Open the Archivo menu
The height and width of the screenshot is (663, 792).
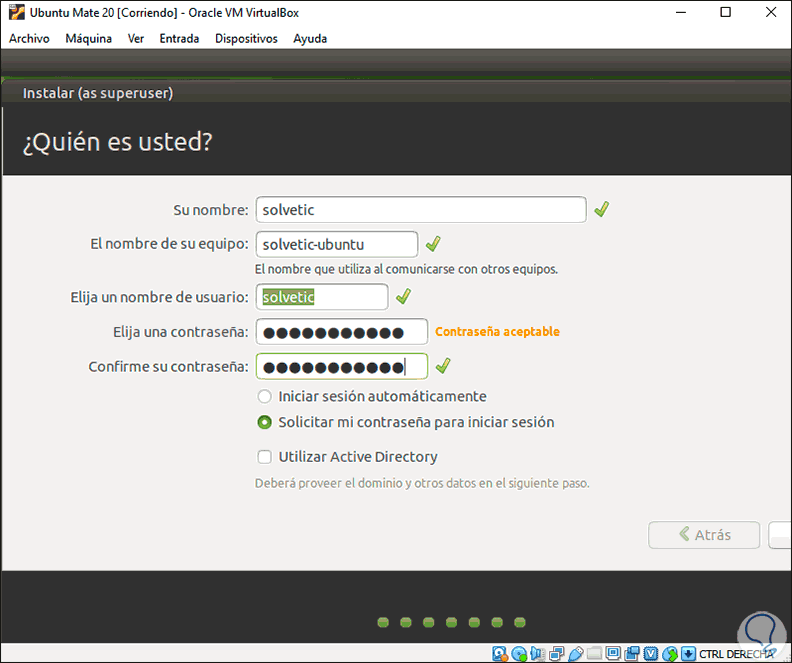[29, 38]
